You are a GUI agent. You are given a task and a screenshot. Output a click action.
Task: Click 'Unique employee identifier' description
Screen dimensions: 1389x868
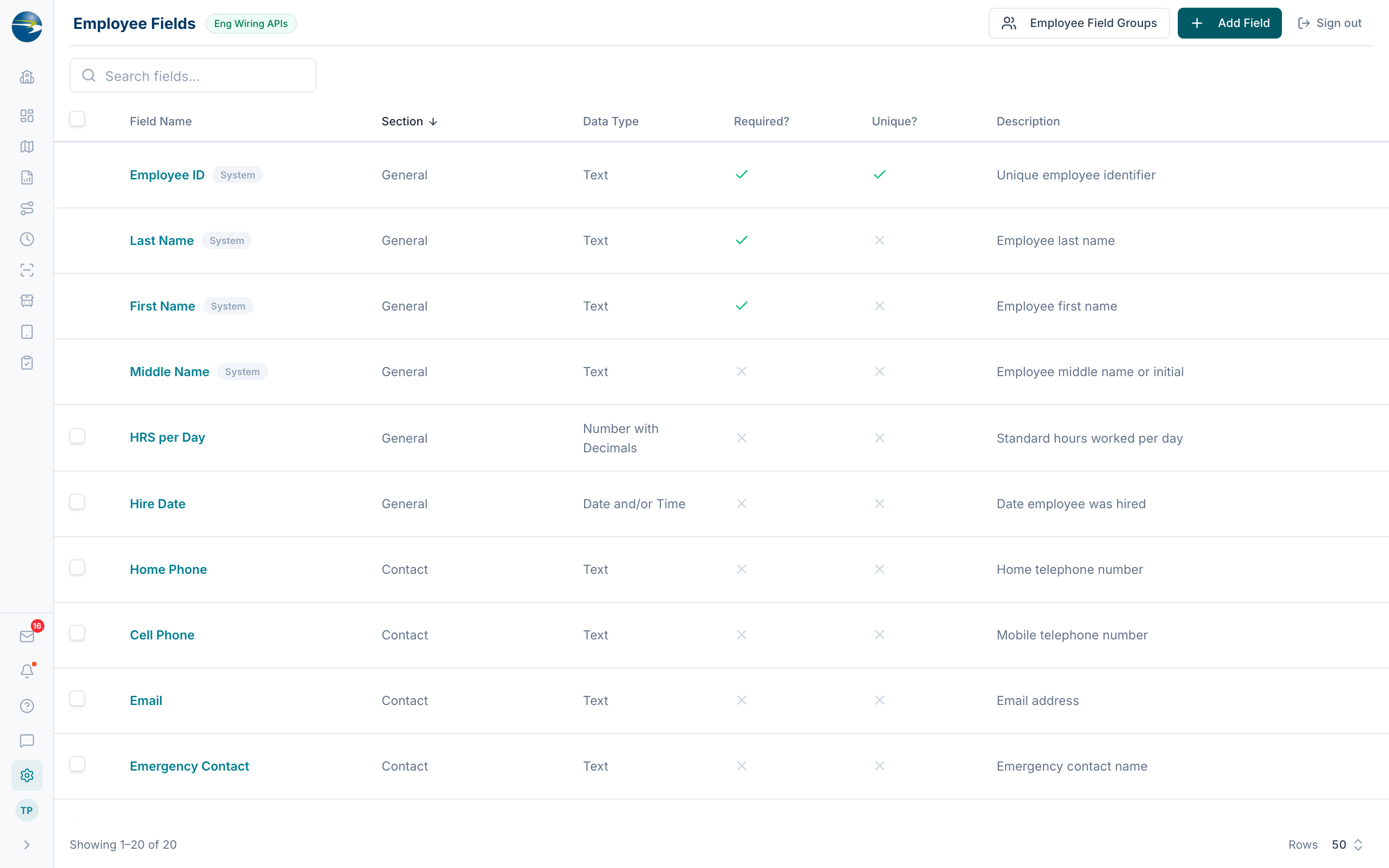point(1076,175)
